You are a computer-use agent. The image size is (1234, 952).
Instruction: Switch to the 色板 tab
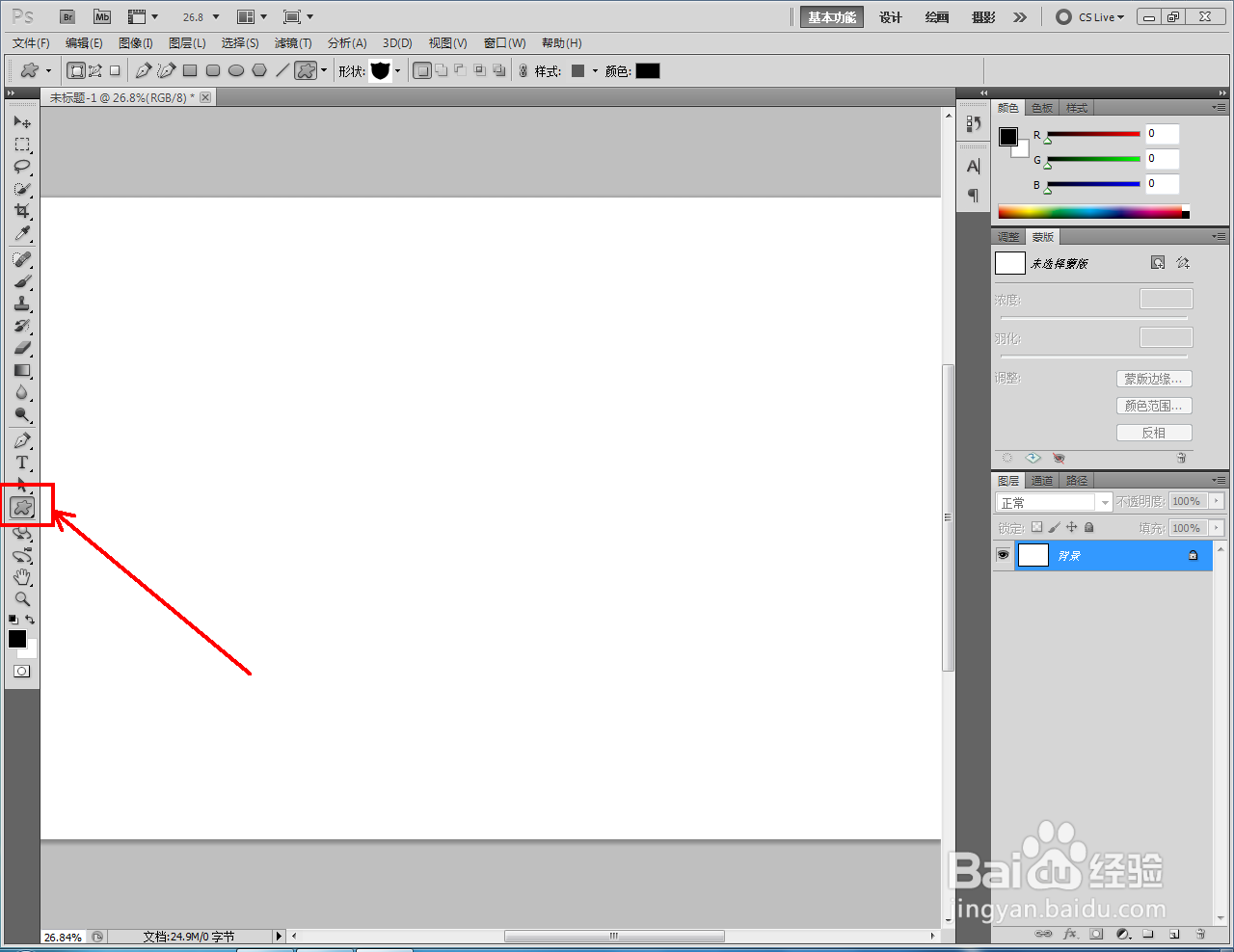1042,108
